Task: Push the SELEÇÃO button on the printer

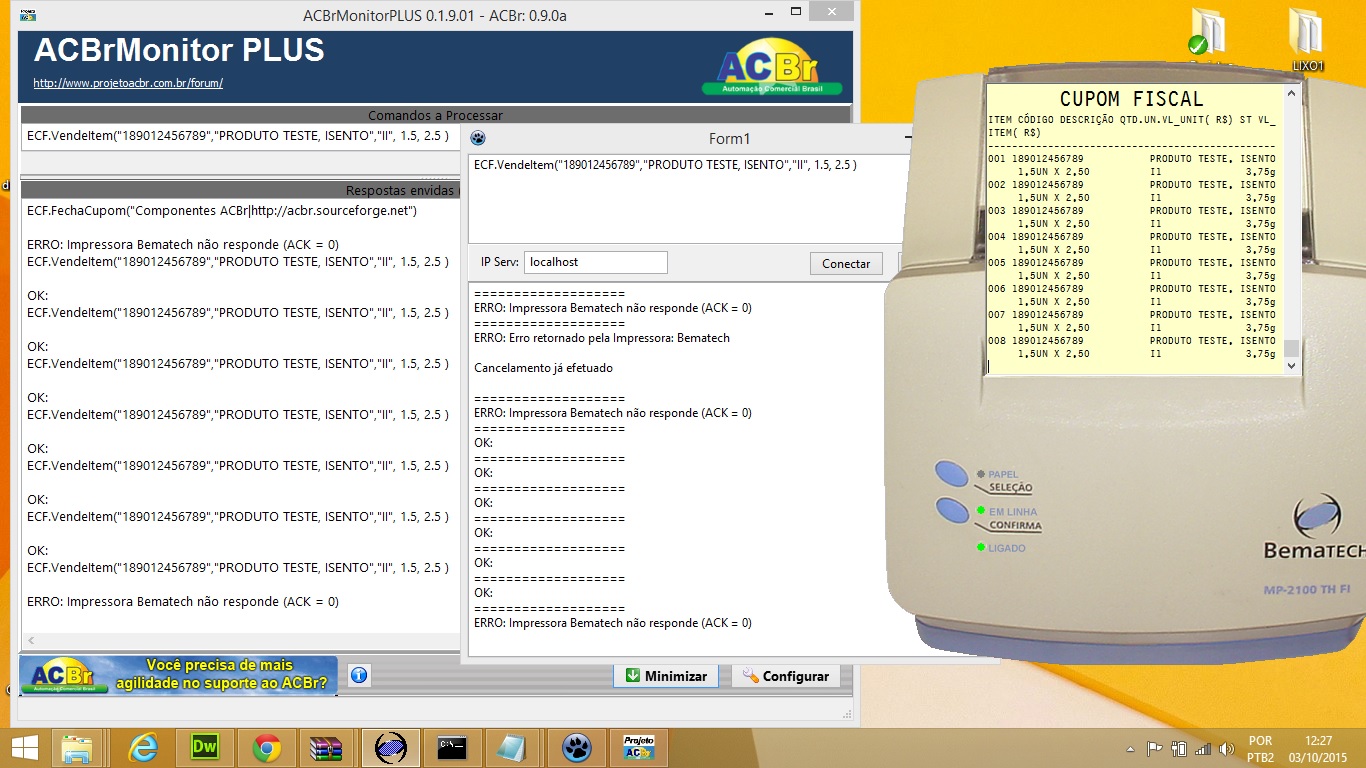Action: point(952,475)
